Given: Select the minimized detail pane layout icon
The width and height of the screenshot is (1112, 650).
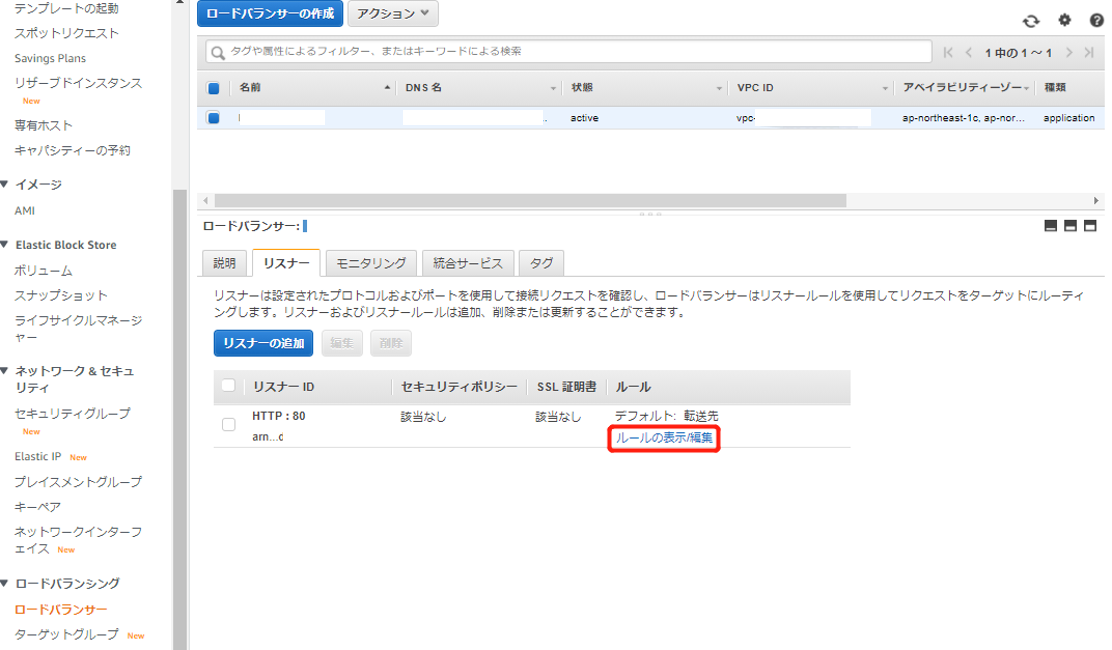Looking at the screenshot, I should 1051,226.
